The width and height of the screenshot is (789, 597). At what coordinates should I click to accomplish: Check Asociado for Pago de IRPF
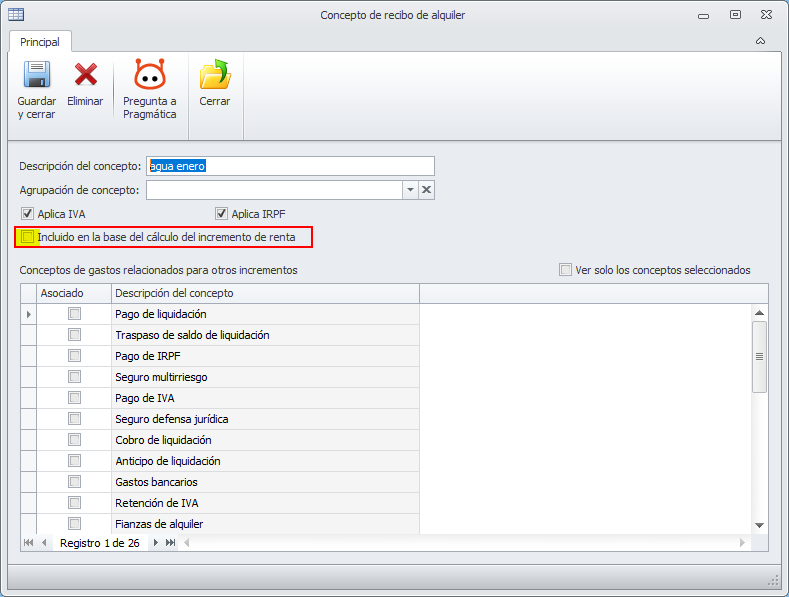tap(74, 356)
